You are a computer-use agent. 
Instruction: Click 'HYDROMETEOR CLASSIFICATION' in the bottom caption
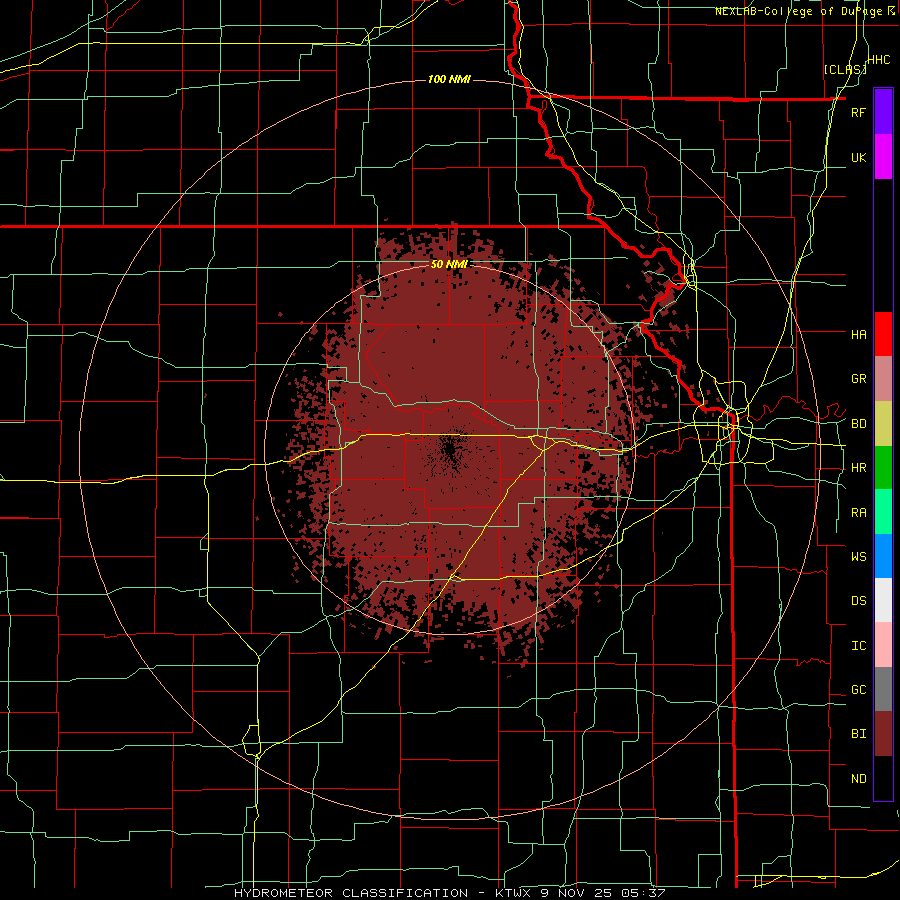[351, 893]
